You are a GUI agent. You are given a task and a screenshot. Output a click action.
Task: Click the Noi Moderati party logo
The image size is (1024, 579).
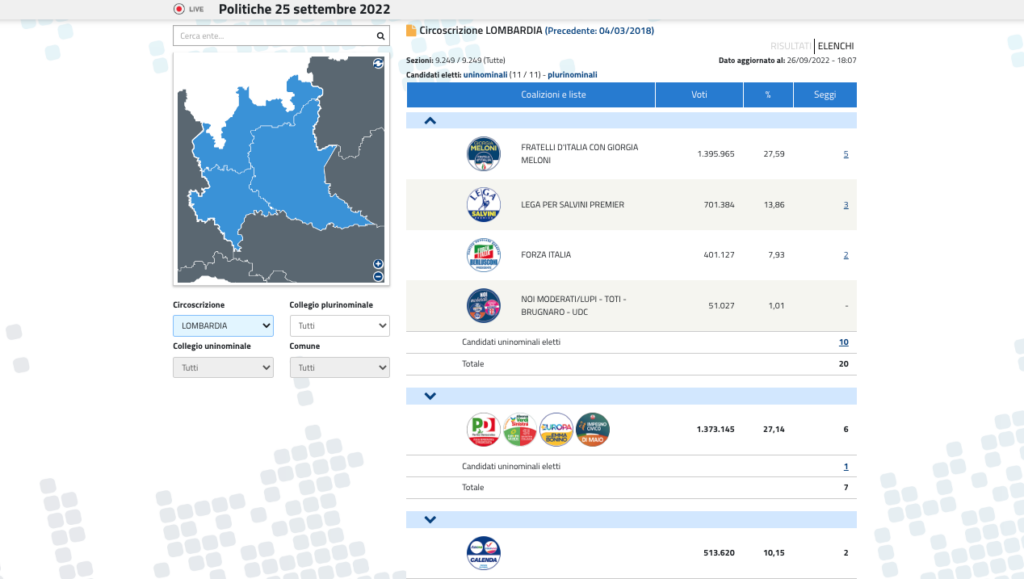(x=483, y=305)
